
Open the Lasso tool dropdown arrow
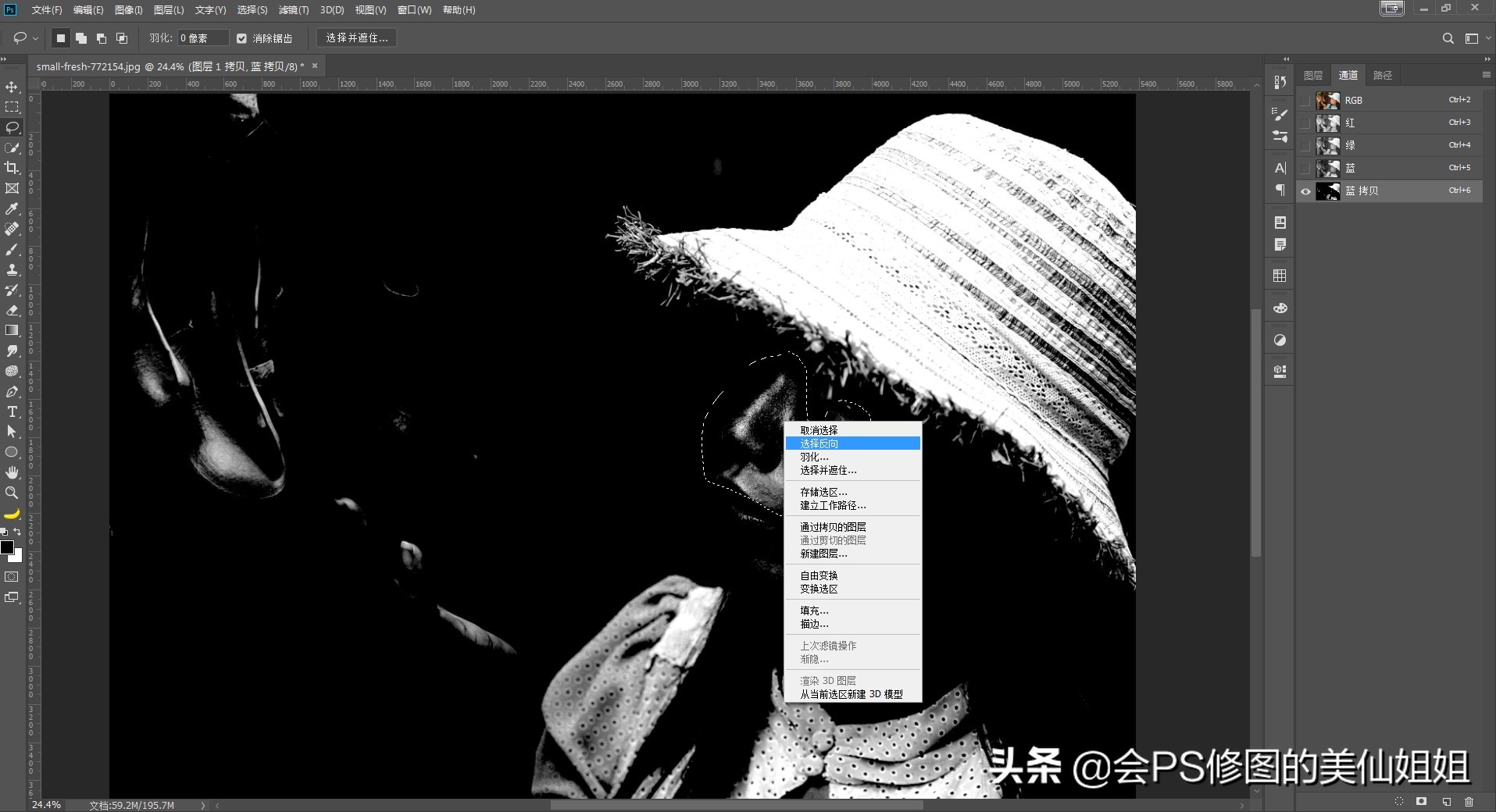(x=34, y=37)
